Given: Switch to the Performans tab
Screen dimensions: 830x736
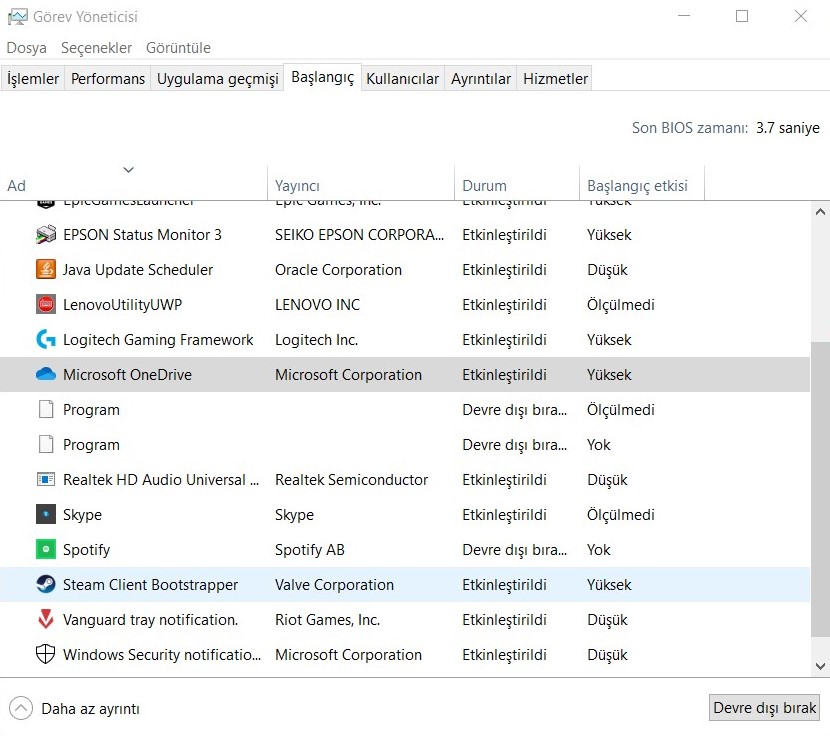Looking at the screenshot, I should click(x=108, y=78).
